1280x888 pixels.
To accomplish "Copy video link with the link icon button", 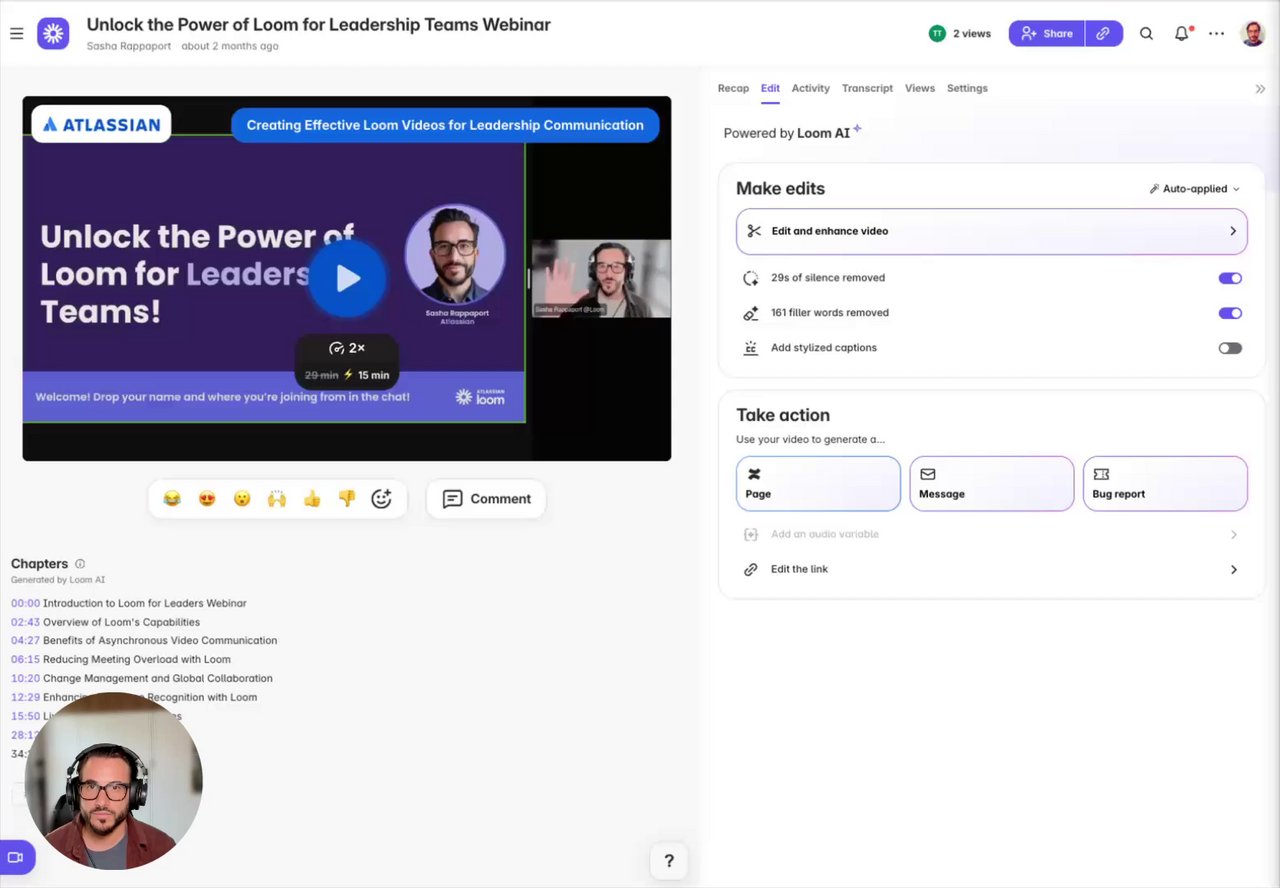I will [1103, 33].
